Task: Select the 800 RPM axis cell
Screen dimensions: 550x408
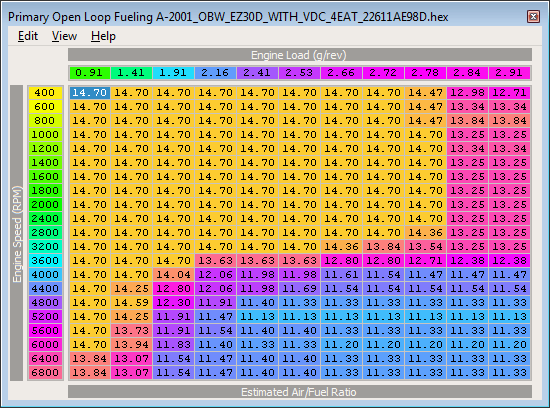Action: coord(45,121)
